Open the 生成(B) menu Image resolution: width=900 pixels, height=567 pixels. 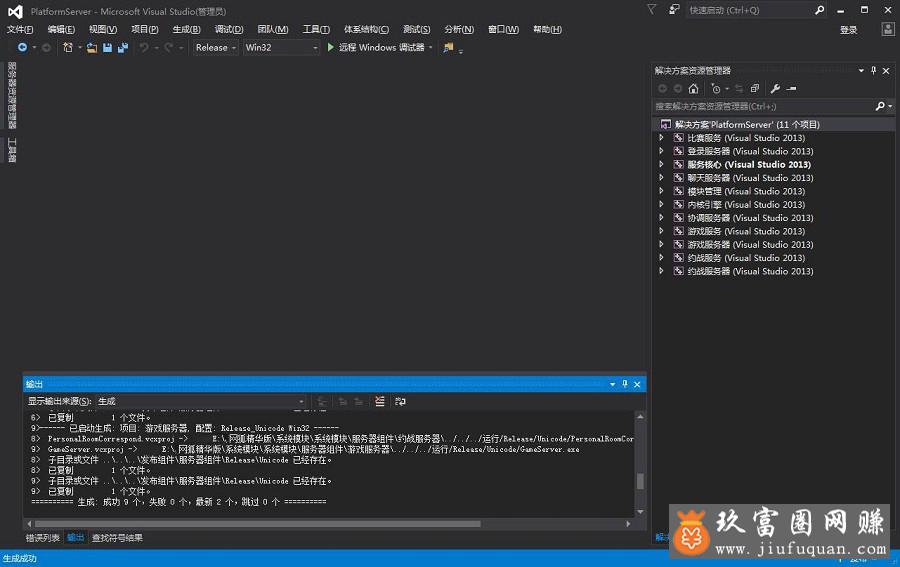[187, 29]
